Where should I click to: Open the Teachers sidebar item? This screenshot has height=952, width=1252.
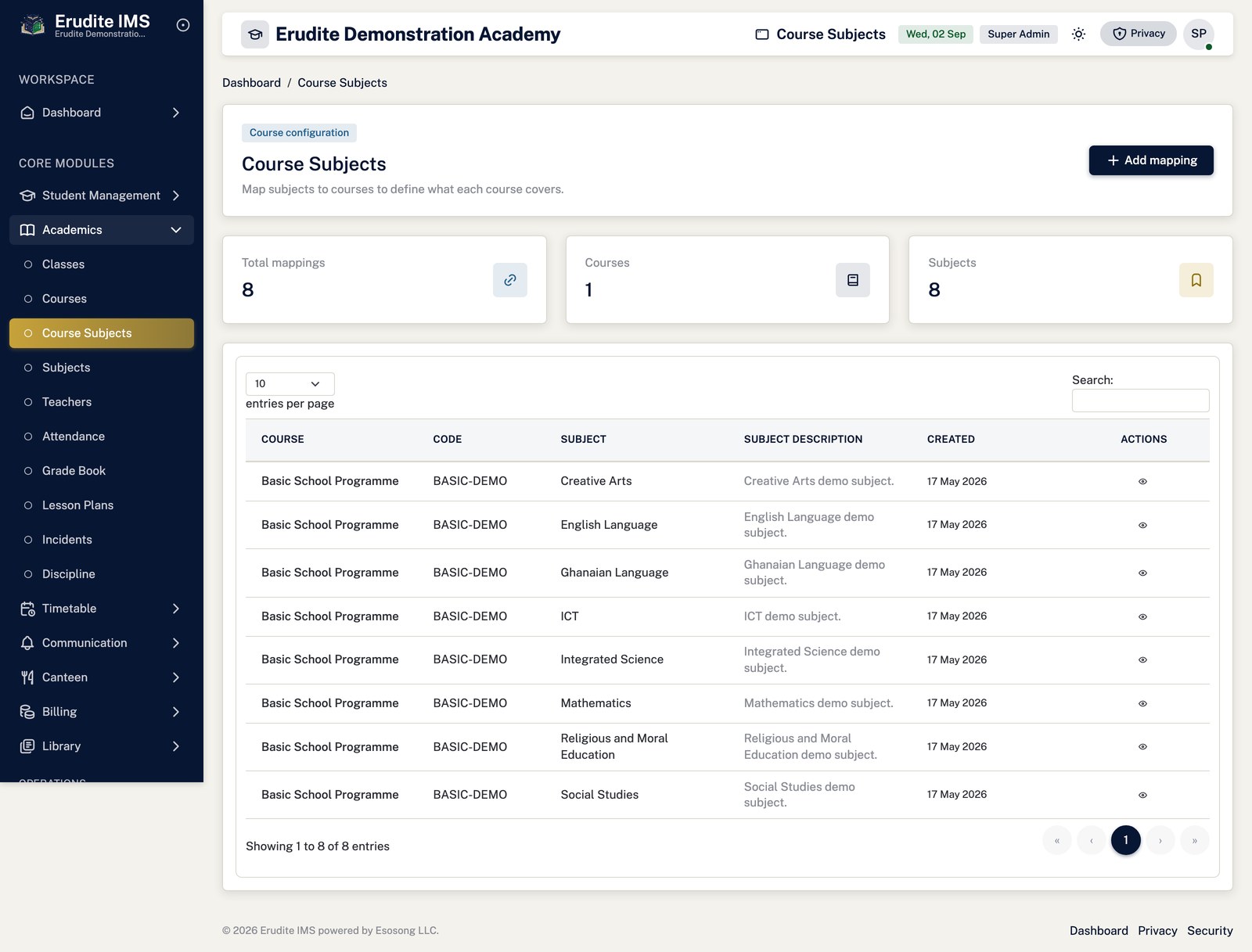[x=102, y=402]
